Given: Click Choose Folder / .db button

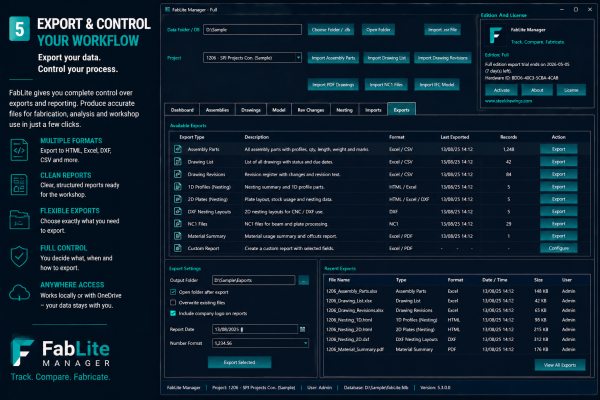Looking at the screenshot, I should [331, 29].
